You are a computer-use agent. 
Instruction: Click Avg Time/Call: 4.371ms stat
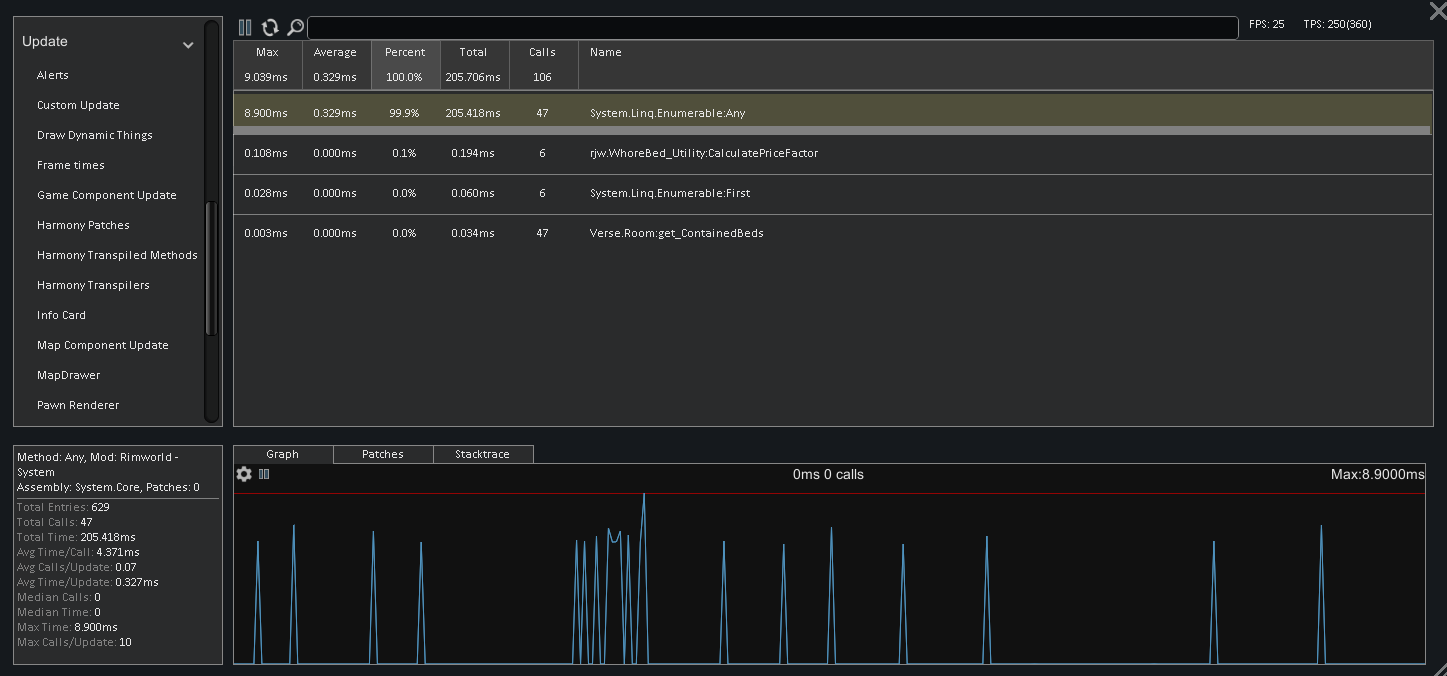(x=78, y=552)
